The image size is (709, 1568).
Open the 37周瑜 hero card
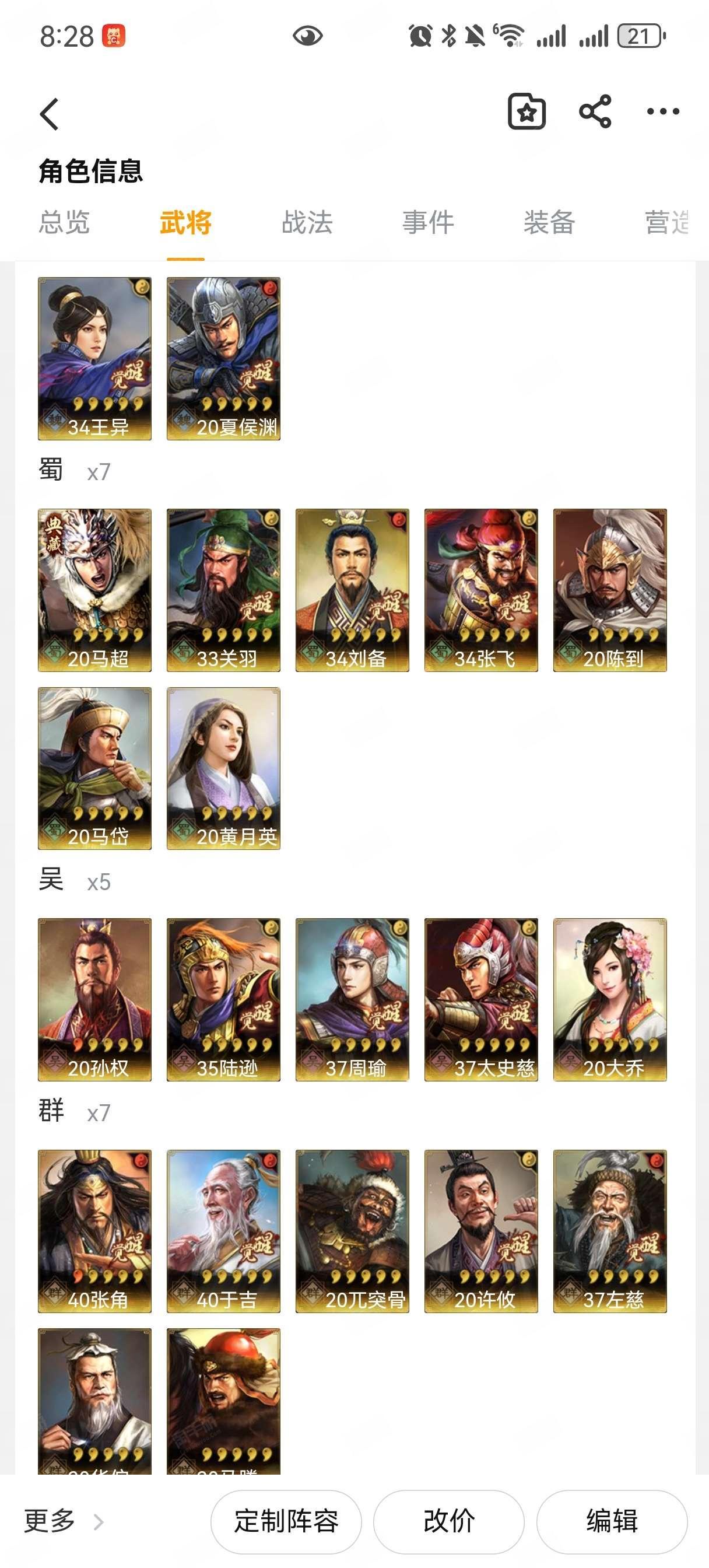pyautogui.click(x=352, y=1000)
